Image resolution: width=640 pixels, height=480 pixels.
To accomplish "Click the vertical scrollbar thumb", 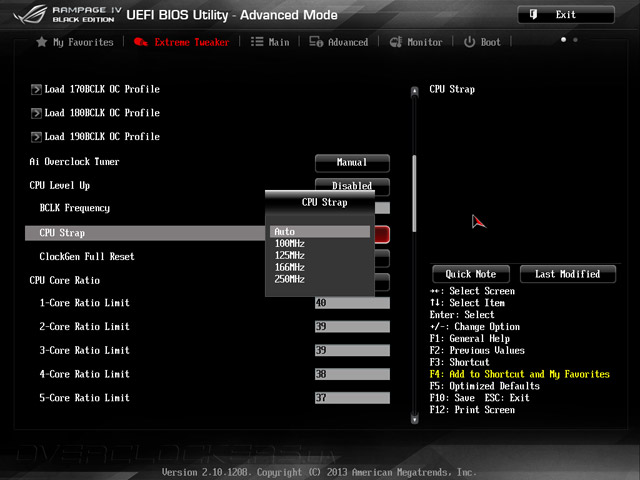I will 414,193.
